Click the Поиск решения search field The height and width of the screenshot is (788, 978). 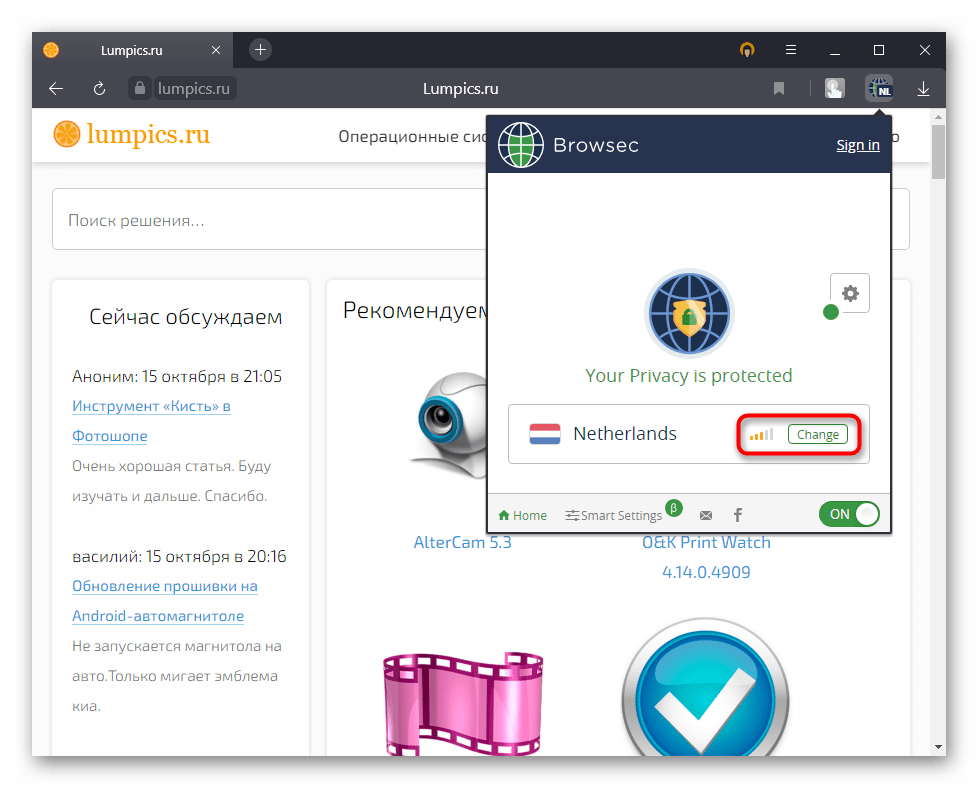270,220
